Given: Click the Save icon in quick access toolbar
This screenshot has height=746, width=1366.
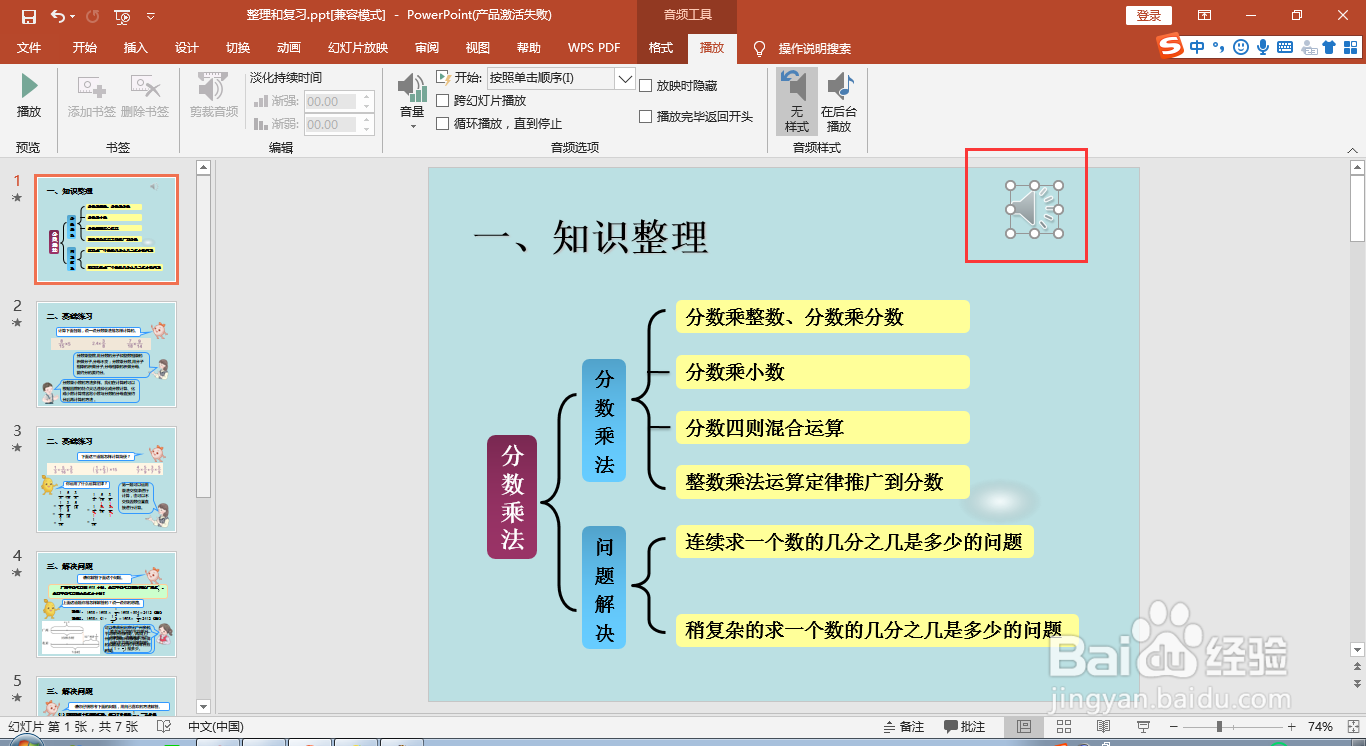Looking at the screenshot, I should click(28, 15).
